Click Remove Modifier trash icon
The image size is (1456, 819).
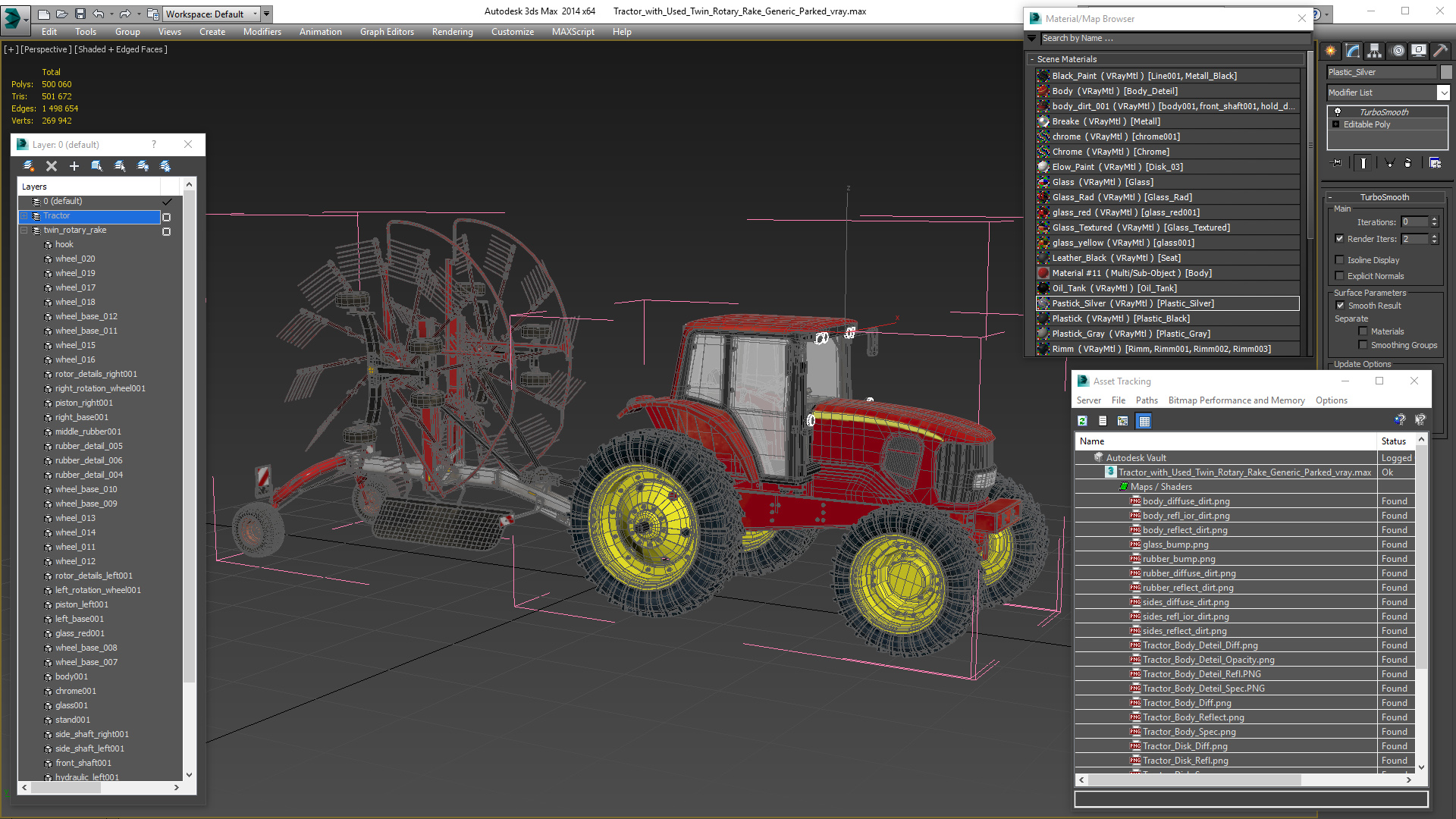[1408, 162]
